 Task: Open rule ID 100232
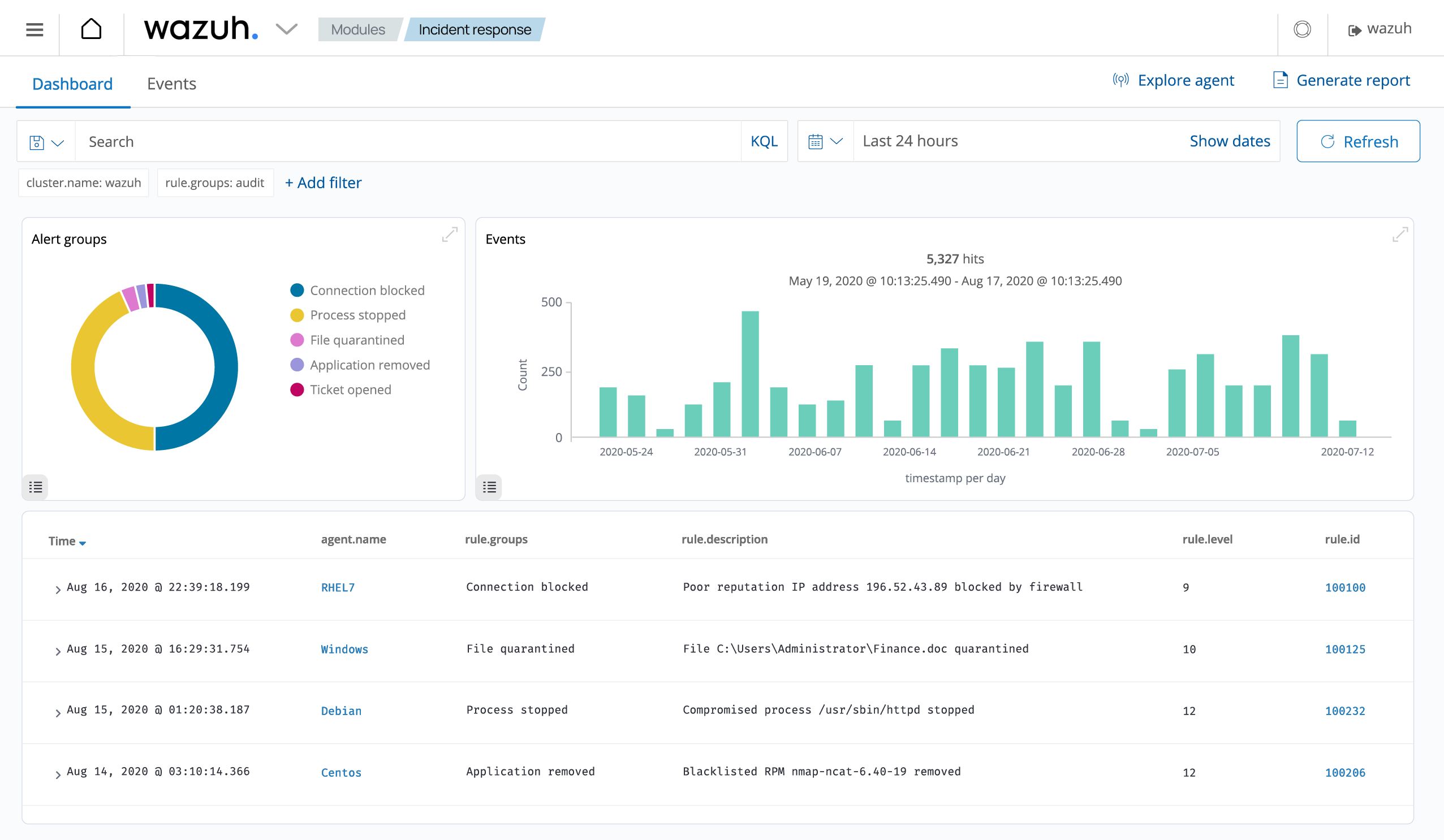tap(1345, 711)
